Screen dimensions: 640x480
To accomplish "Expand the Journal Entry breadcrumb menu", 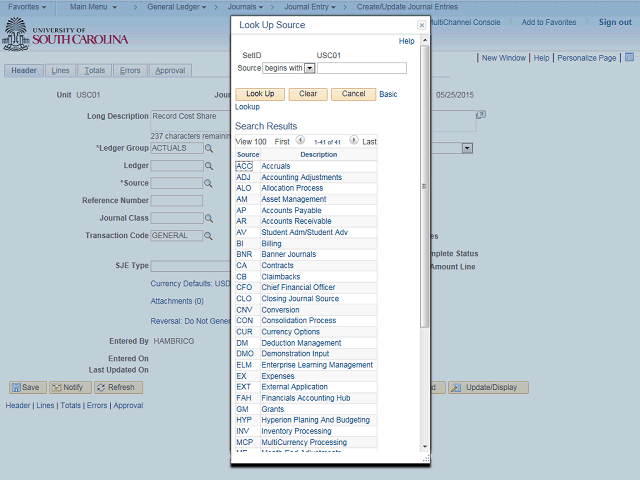I will coord(310,7).
